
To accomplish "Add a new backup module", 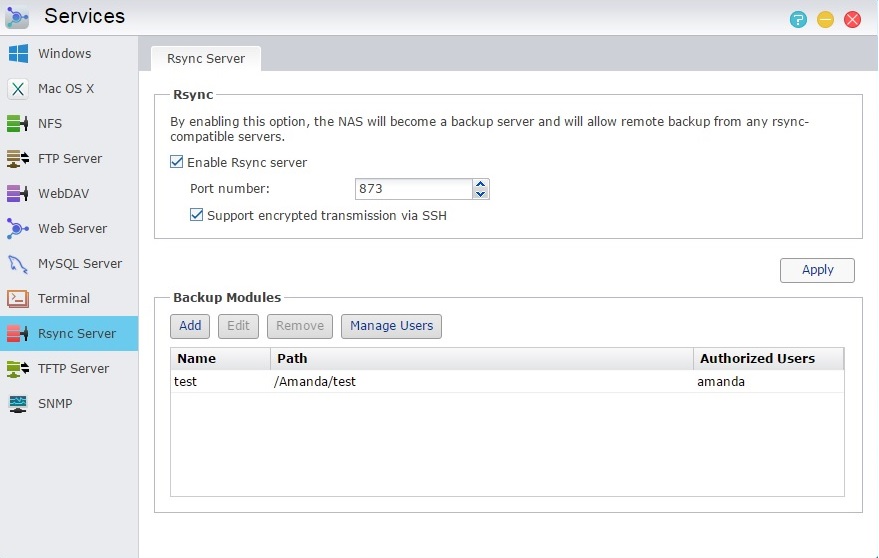I will [190, 326].
